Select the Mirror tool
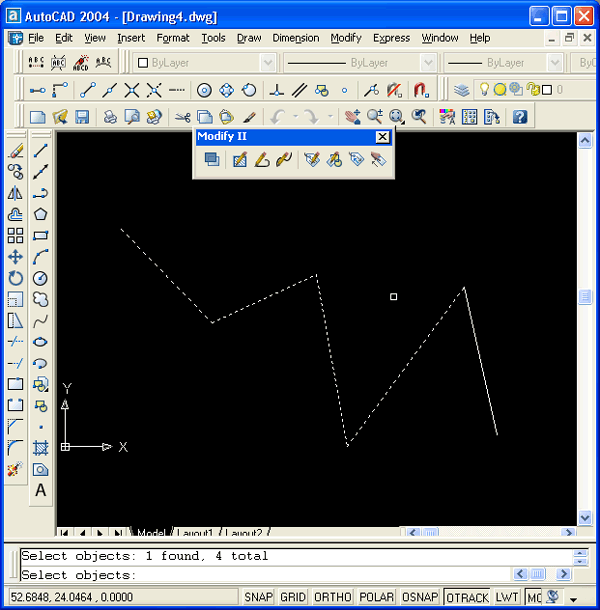This screenshot has height=610, width=600. (x=15, y=193)
